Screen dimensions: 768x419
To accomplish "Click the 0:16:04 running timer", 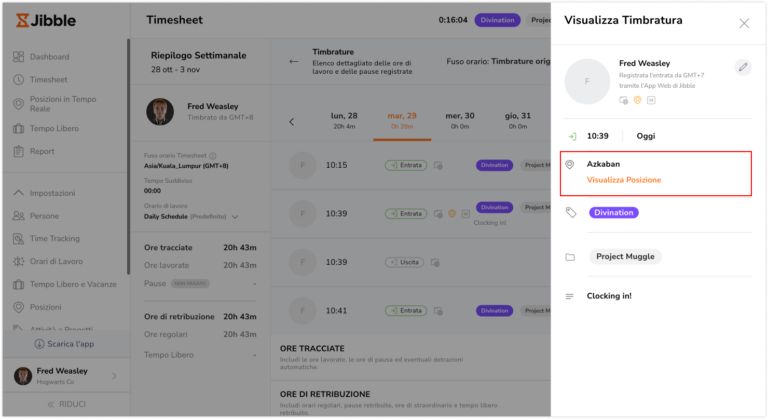I will pyautogui.click(x=453, y=20).
